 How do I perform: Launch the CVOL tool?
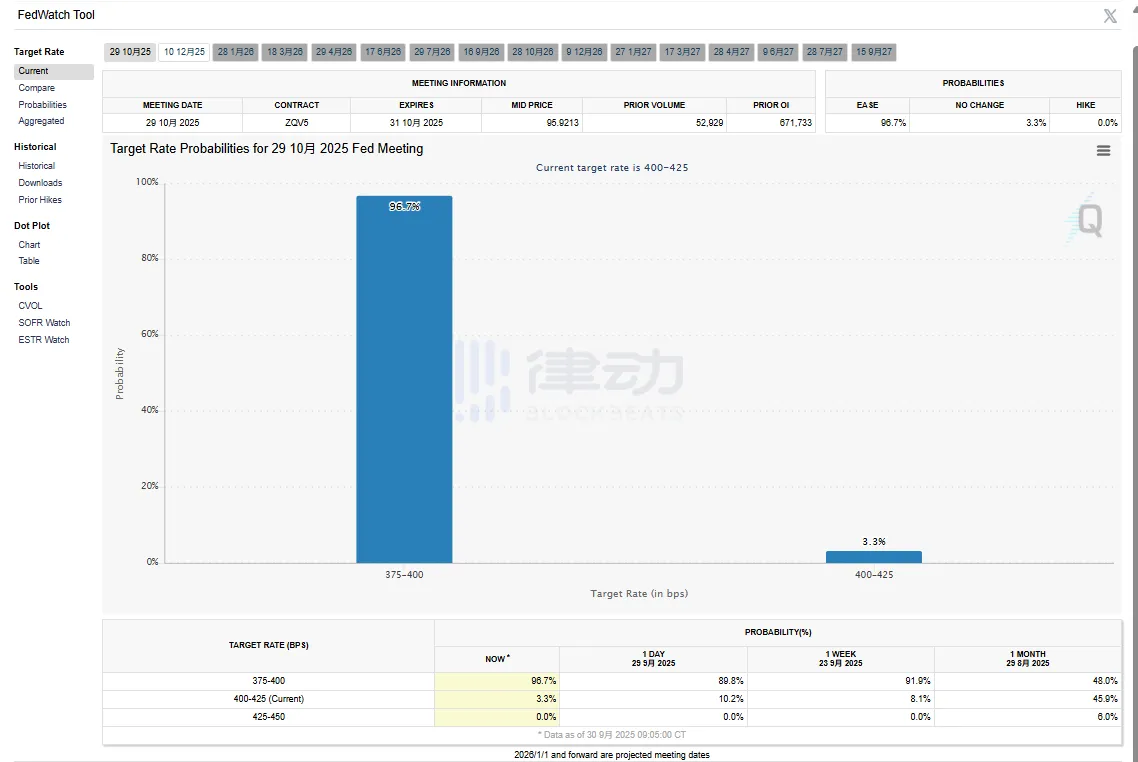(30, 305)
